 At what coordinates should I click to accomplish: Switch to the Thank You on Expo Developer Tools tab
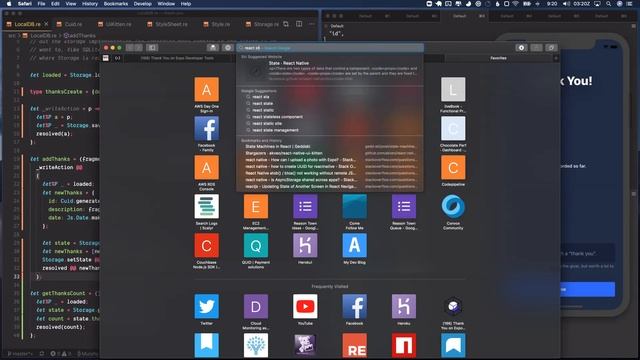(x=177, y=58)
